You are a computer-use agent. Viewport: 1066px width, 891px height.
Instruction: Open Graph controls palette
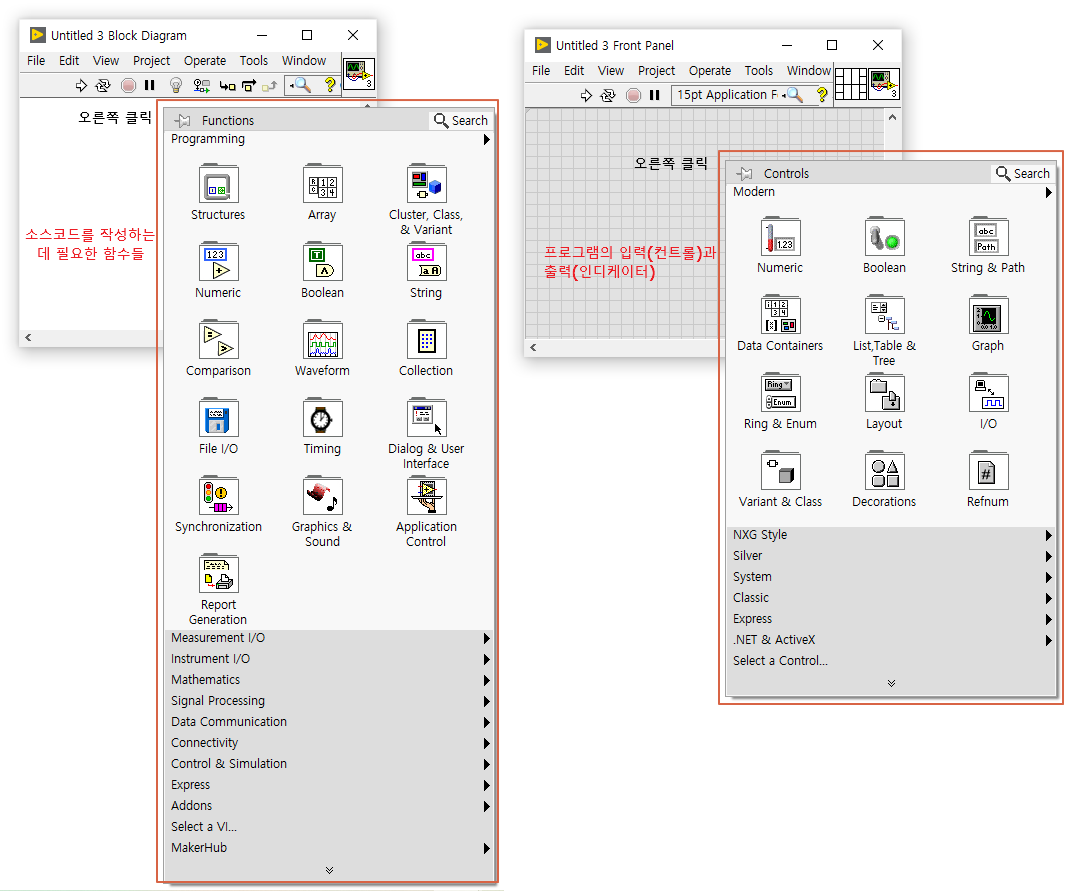pyautogui.click(x=988, y=315)
